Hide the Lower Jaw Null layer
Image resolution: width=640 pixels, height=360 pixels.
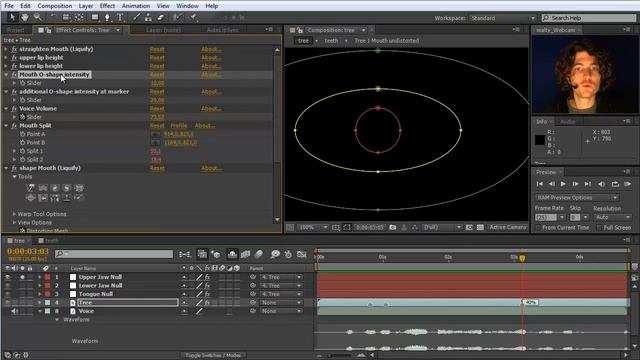tap(8, 286)
